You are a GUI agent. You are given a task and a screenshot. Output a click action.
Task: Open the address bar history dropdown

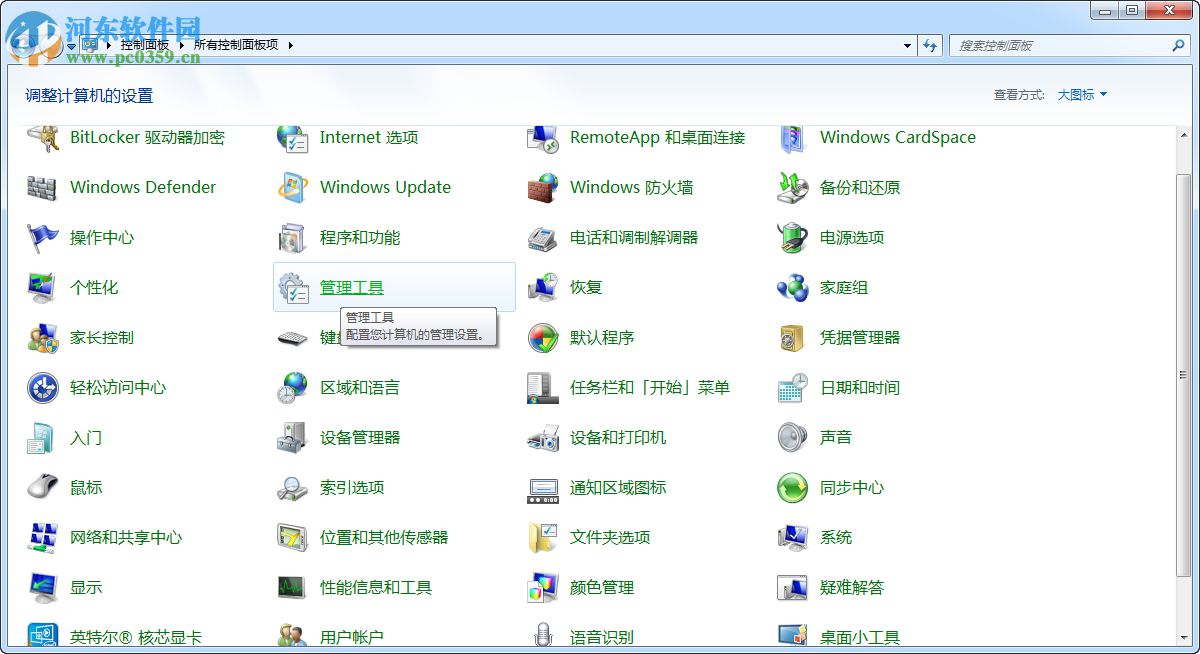tap(907, 45)
